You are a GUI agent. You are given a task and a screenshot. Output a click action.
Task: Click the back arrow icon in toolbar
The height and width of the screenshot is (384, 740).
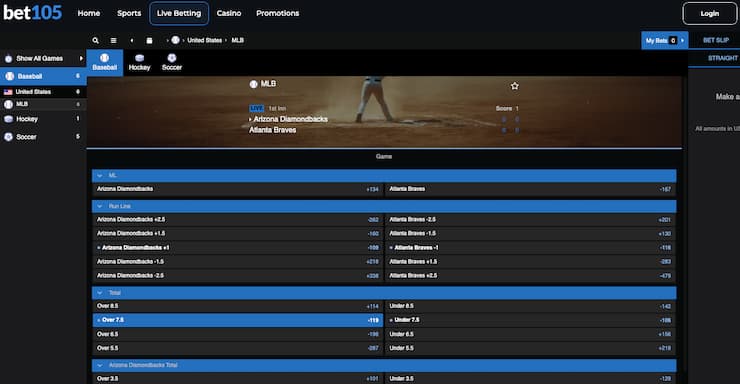[132, 41]
